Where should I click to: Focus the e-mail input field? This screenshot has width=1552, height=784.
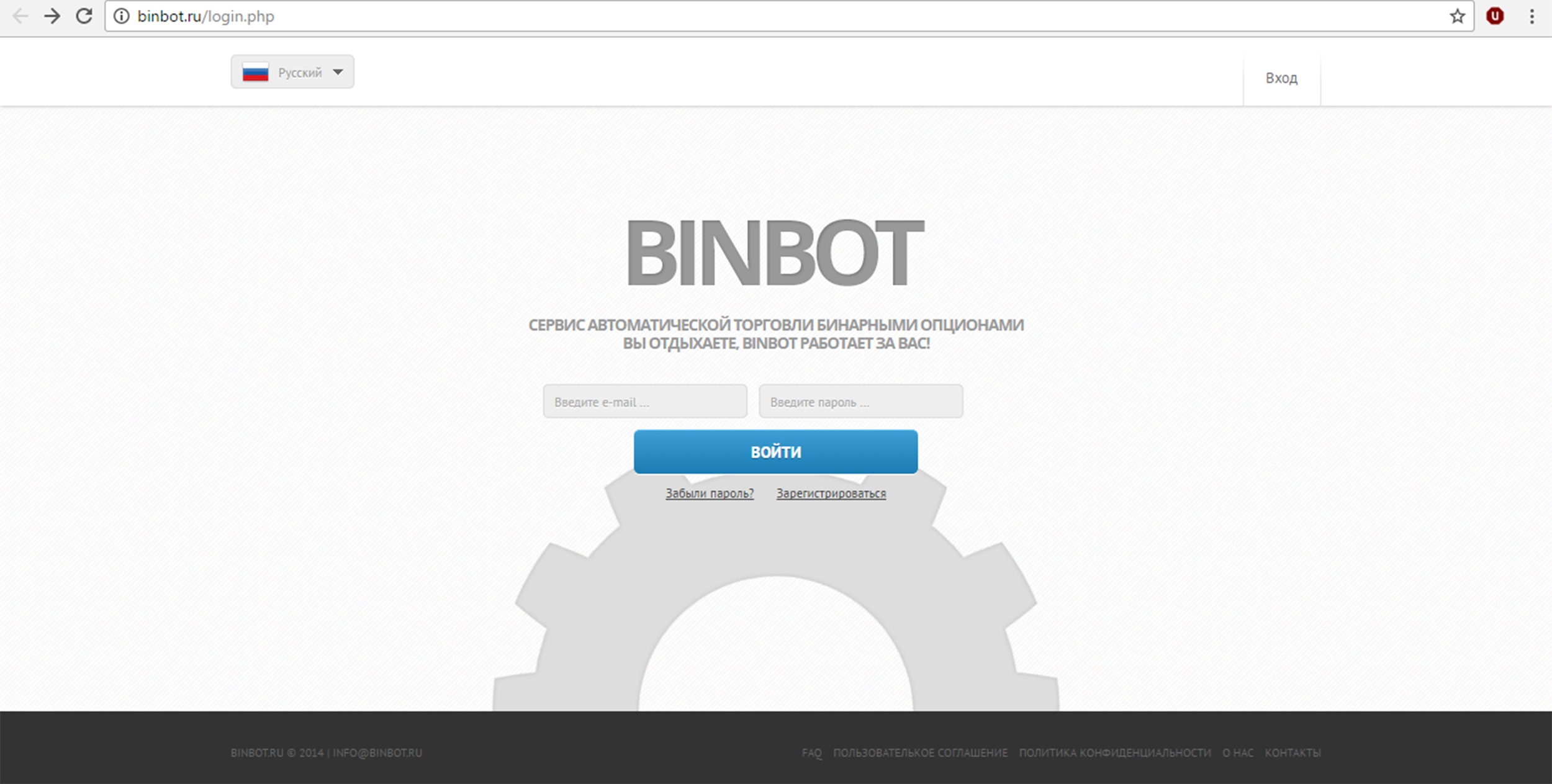(645, 402)
